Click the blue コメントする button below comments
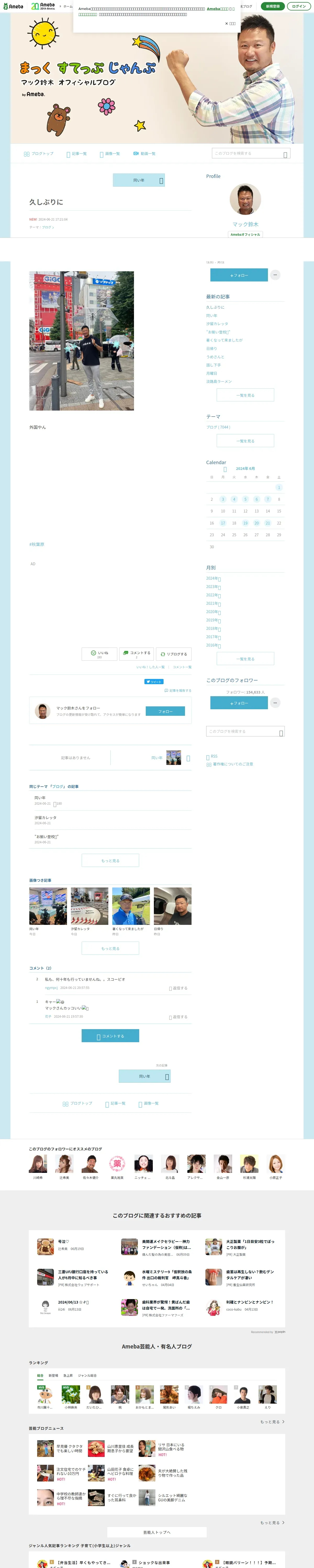Screen dimensions: 314x1568 (x=110, y=1036)
